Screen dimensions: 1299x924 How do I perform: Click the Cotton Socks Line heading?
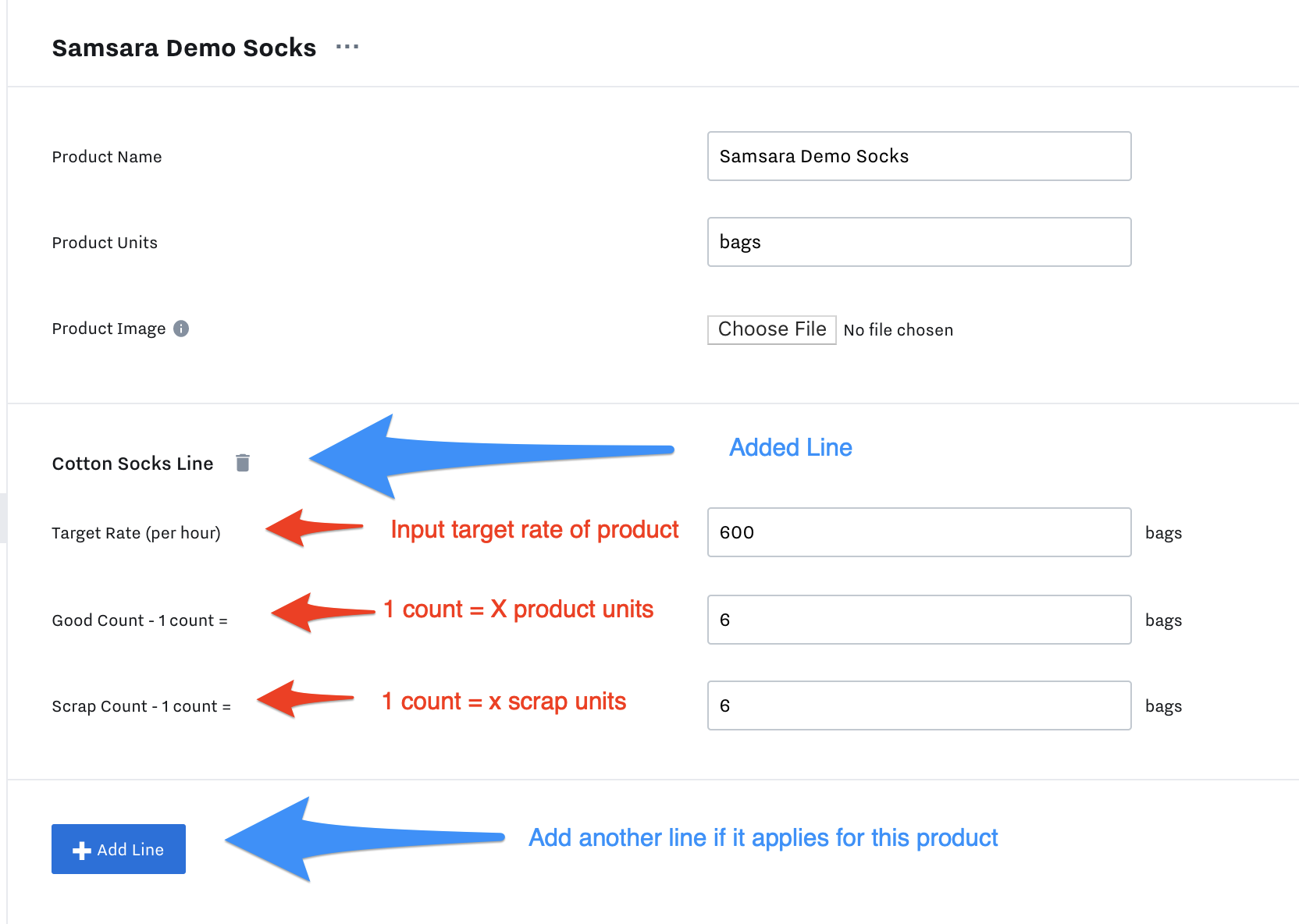[133, 464]
